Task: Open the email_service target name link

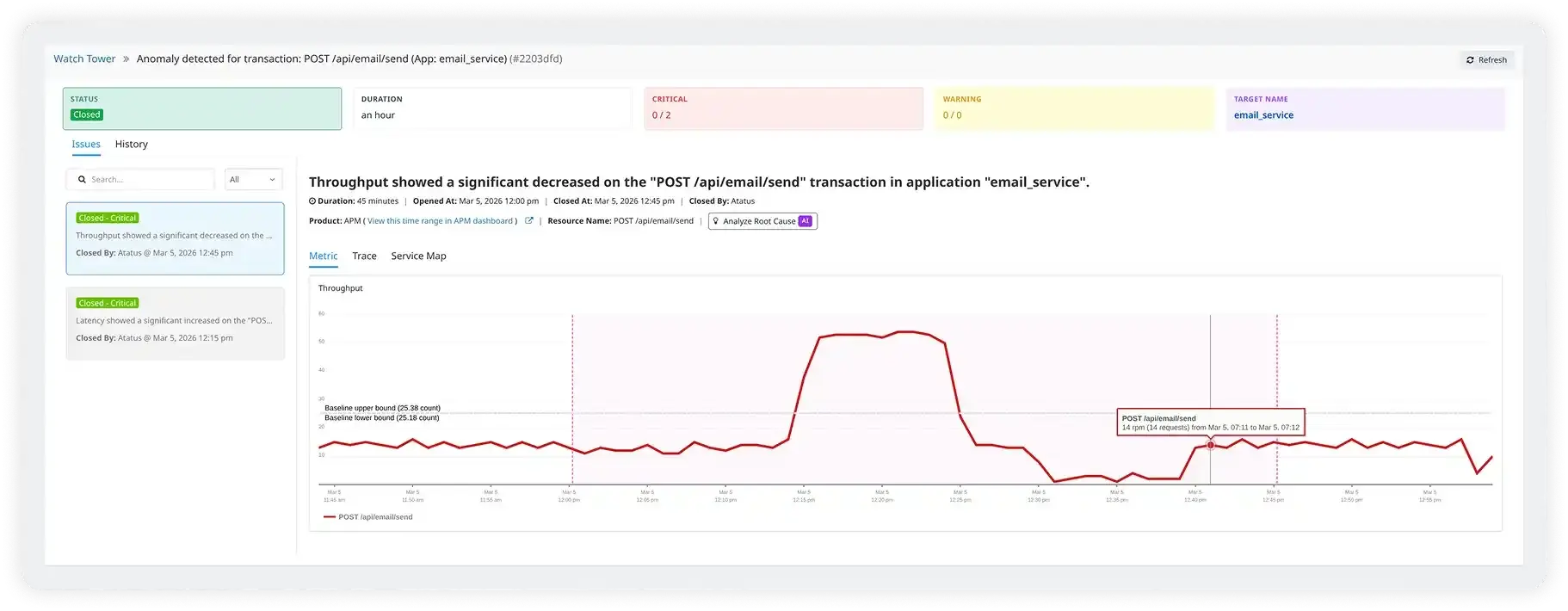Action: tap(1262, 115)
